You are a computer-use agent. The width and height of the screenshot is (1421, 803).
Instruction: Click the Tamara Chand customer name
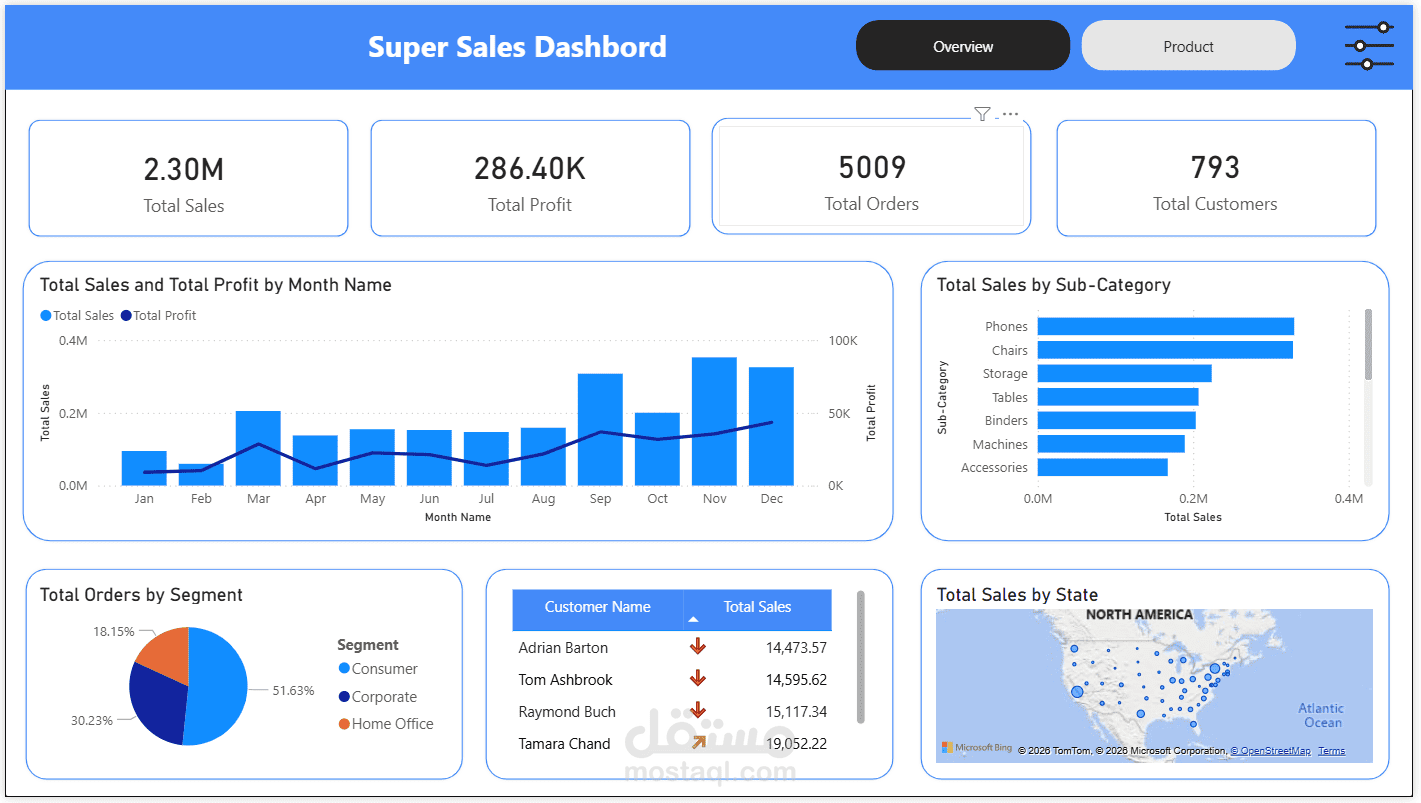click(564, 744)
